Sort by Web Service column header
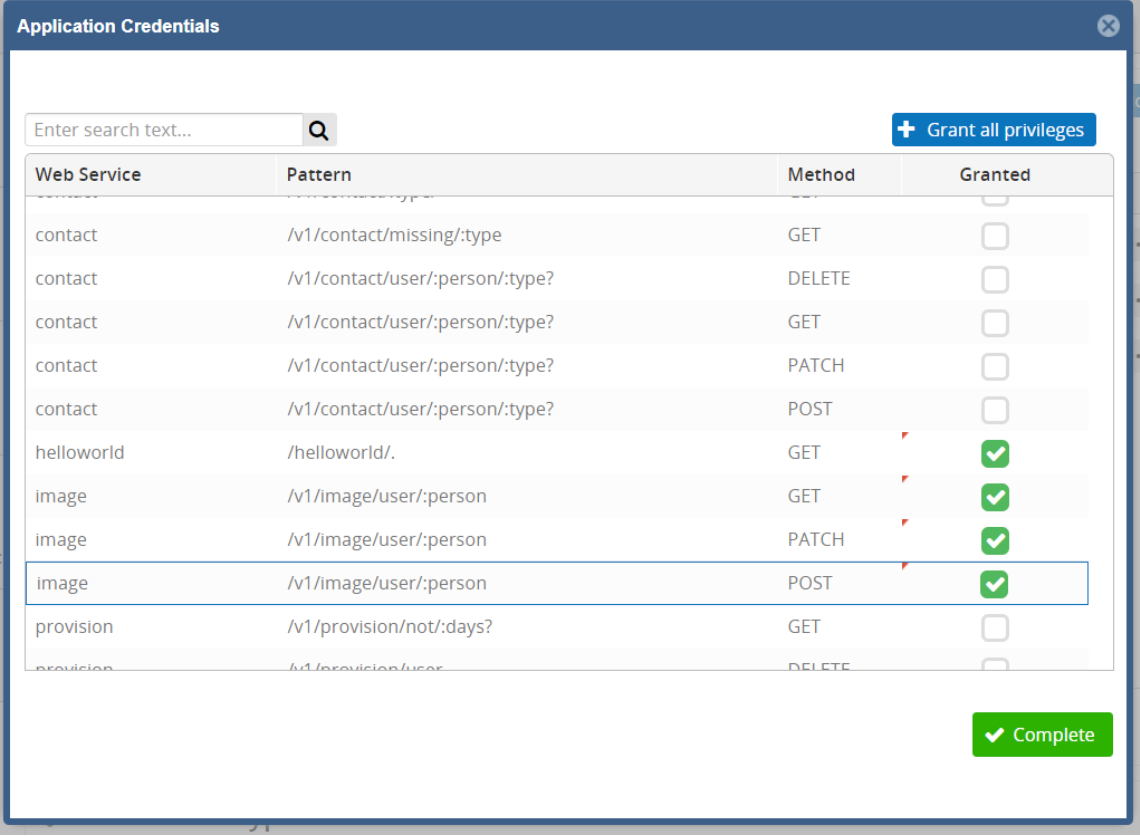This screenshot has width=1140, height=836. [88, 175]
